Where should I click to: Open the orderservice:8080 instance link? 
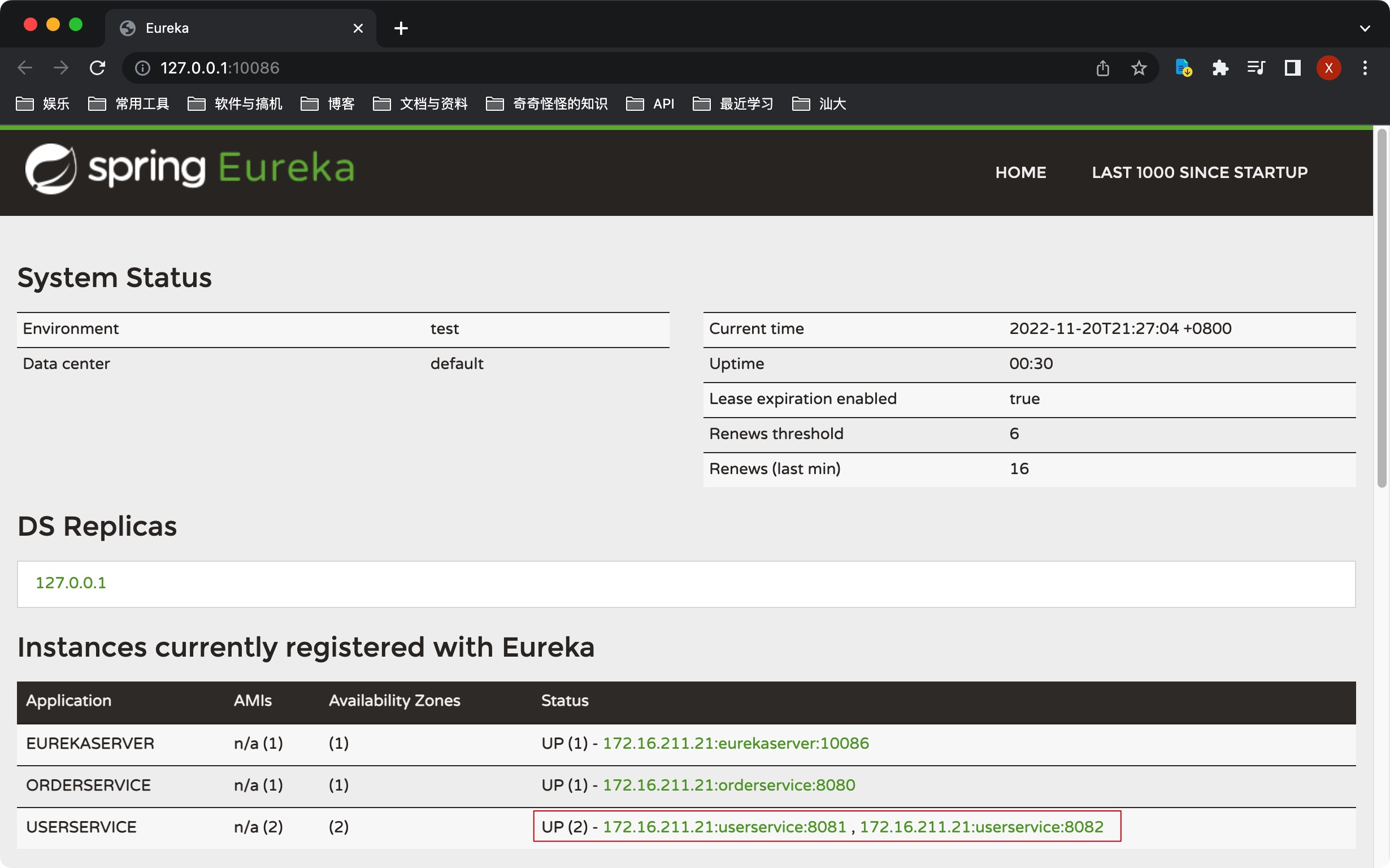[729, 785]
